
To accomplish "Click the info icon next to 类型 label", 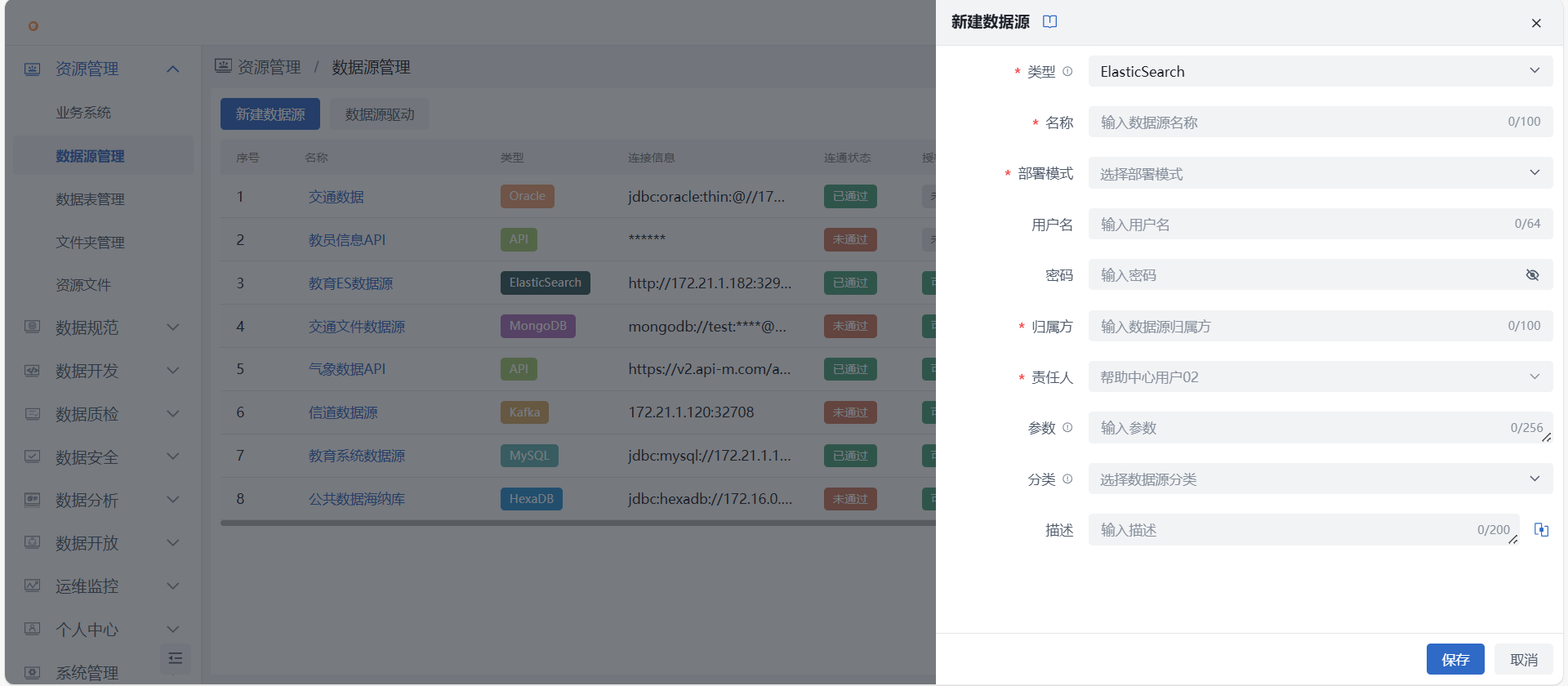I will coord(1067,71).
